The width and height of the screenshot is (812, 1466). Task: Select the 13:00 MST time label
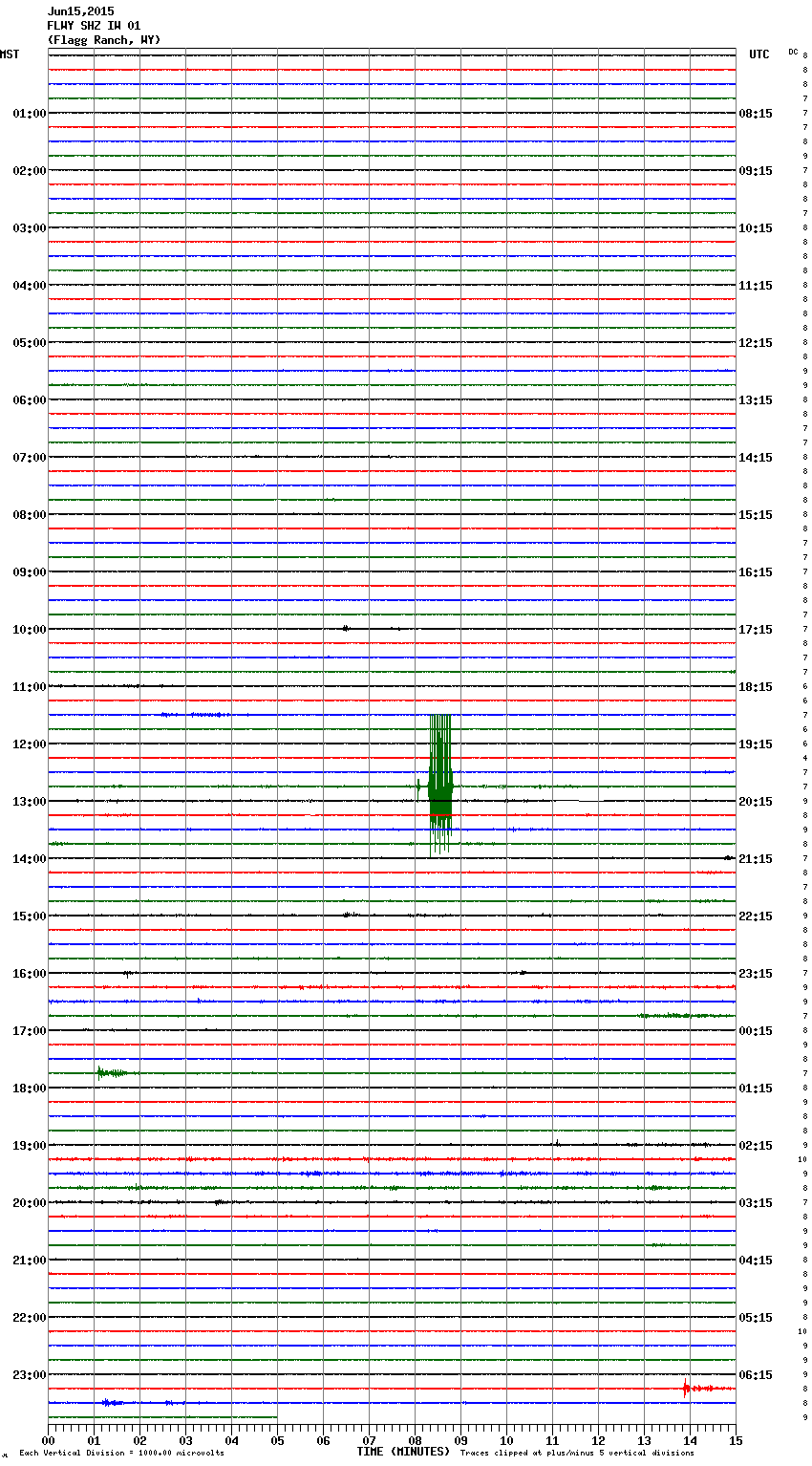point(29,802)
